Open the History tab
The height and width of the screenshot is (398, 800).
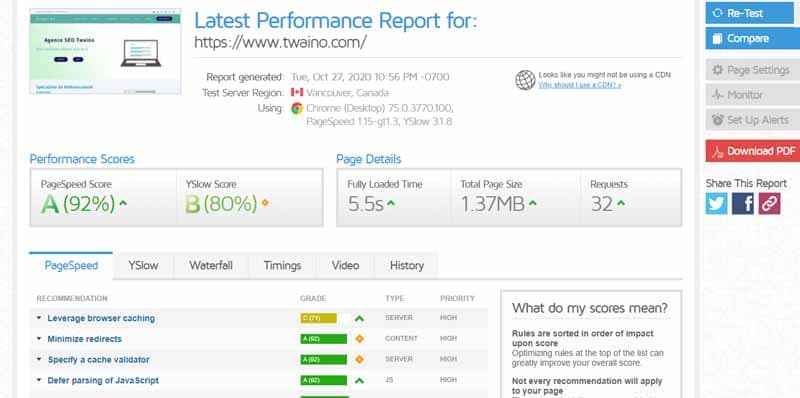point(407,265)
